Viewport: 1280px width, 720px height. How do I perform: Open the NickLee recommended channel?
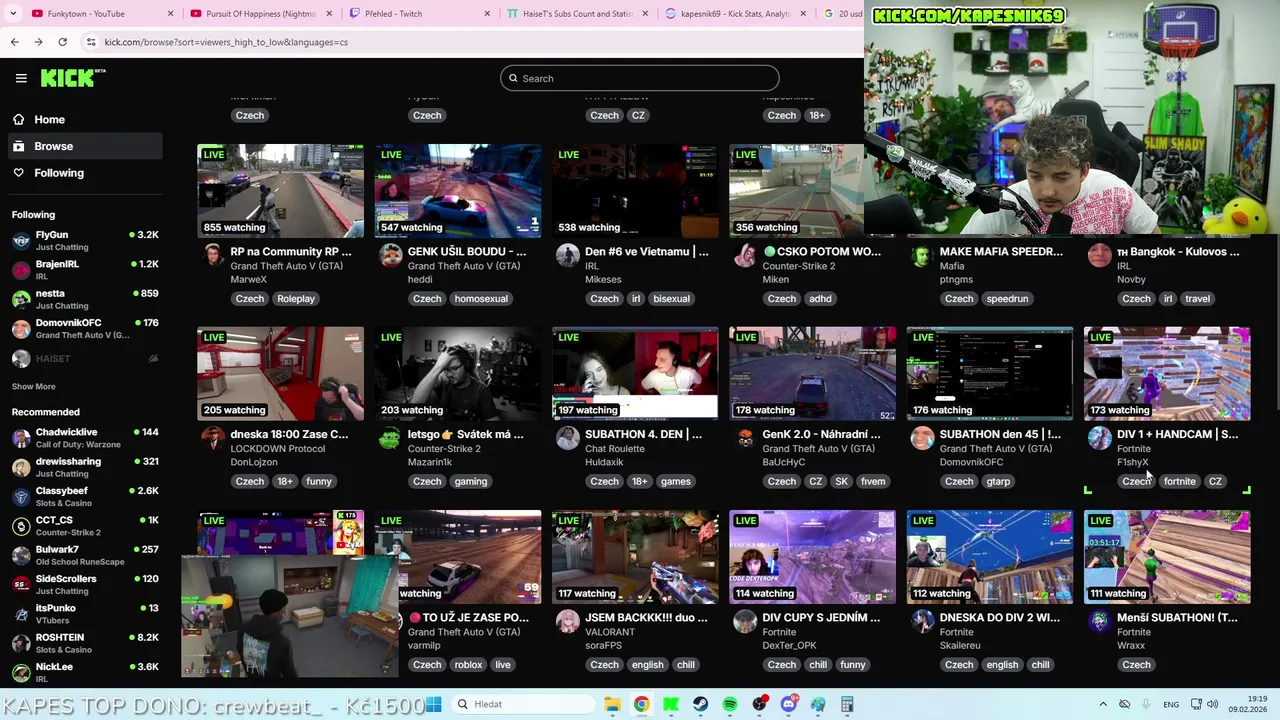[85, 672]
